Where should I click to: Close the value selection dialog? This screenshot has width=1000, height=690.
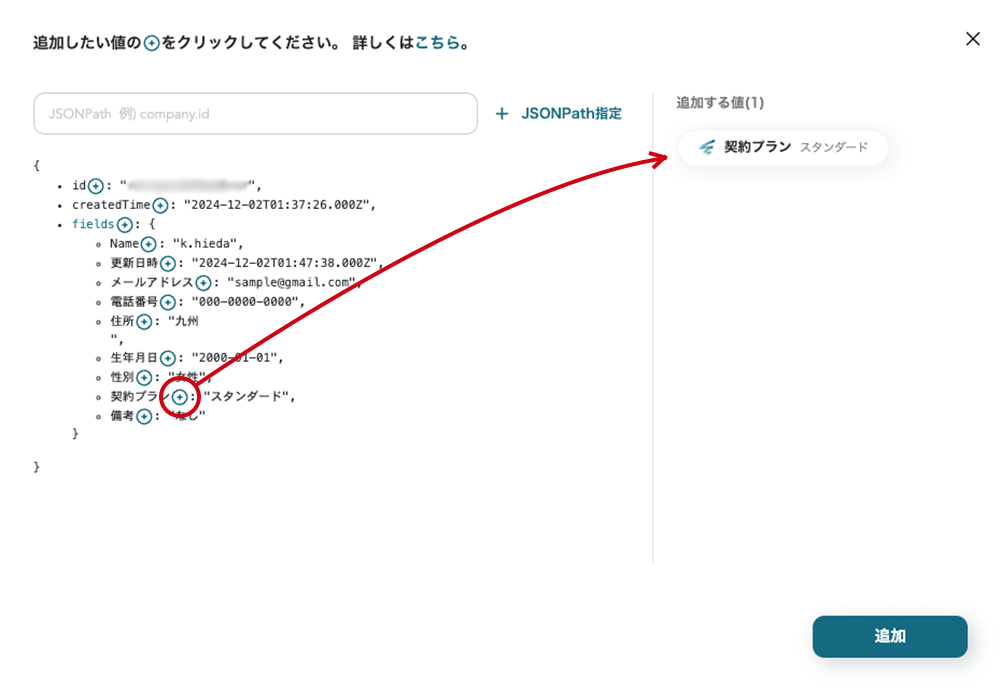tap(973, 39)
